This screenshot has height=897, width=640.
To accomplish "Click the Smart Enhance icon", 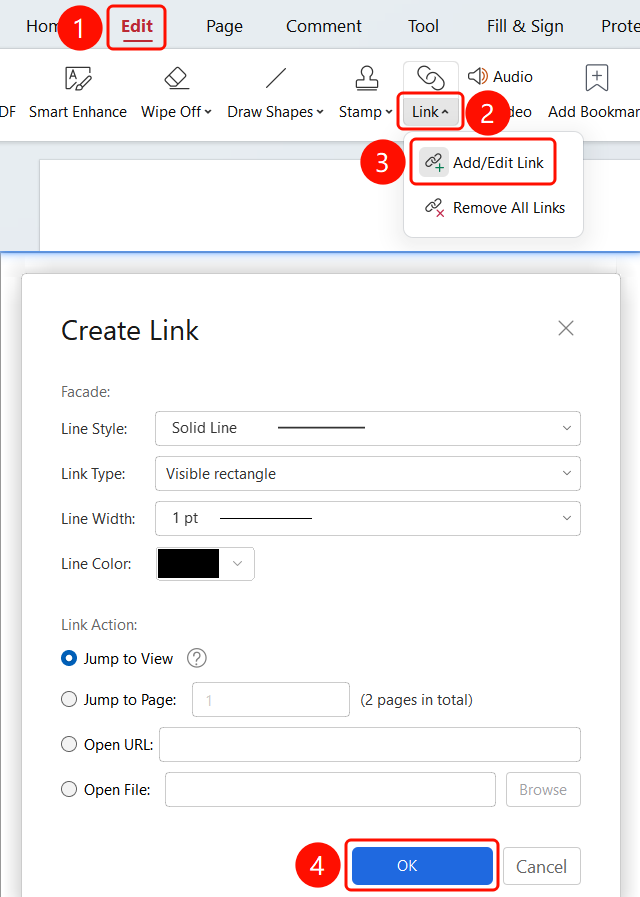I will (78, 78).
